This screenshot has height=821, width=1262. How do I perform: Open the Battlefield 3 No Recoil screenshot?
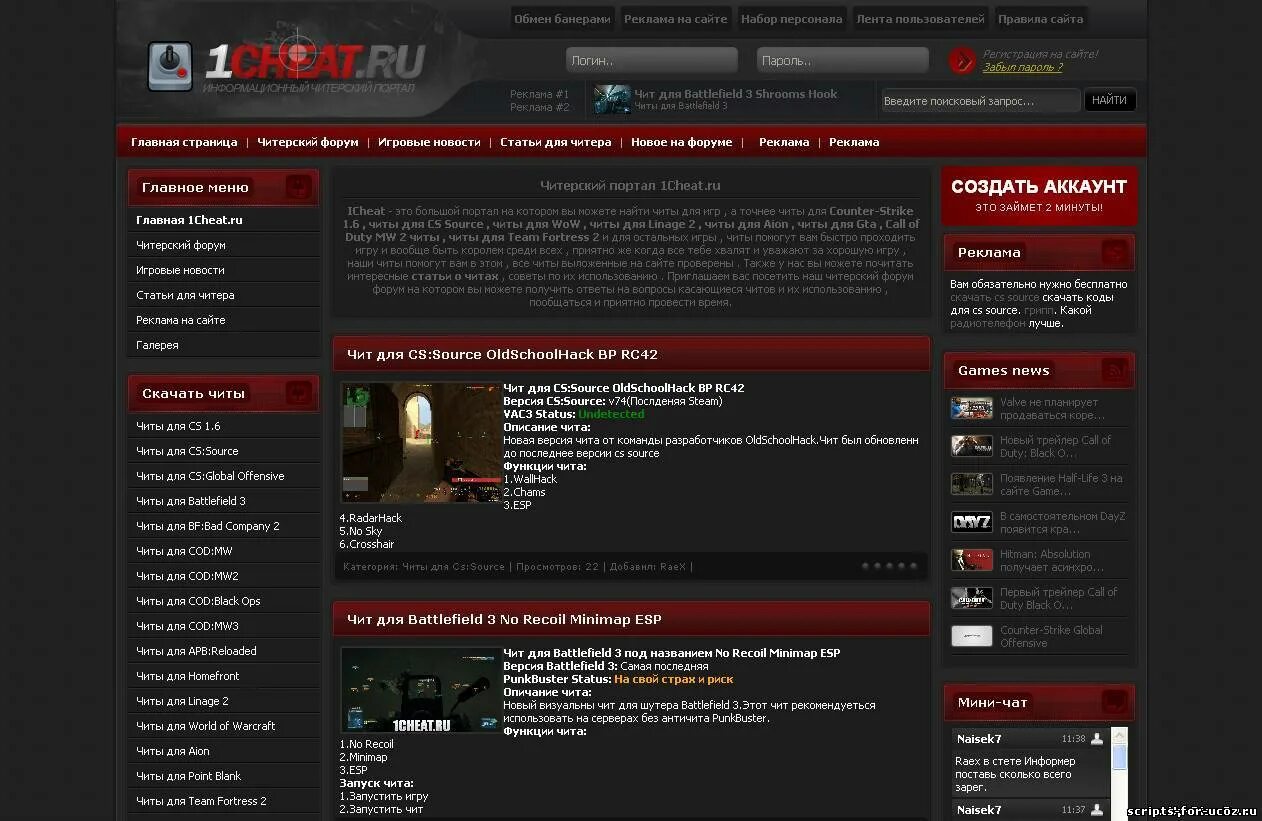point(421,690)
